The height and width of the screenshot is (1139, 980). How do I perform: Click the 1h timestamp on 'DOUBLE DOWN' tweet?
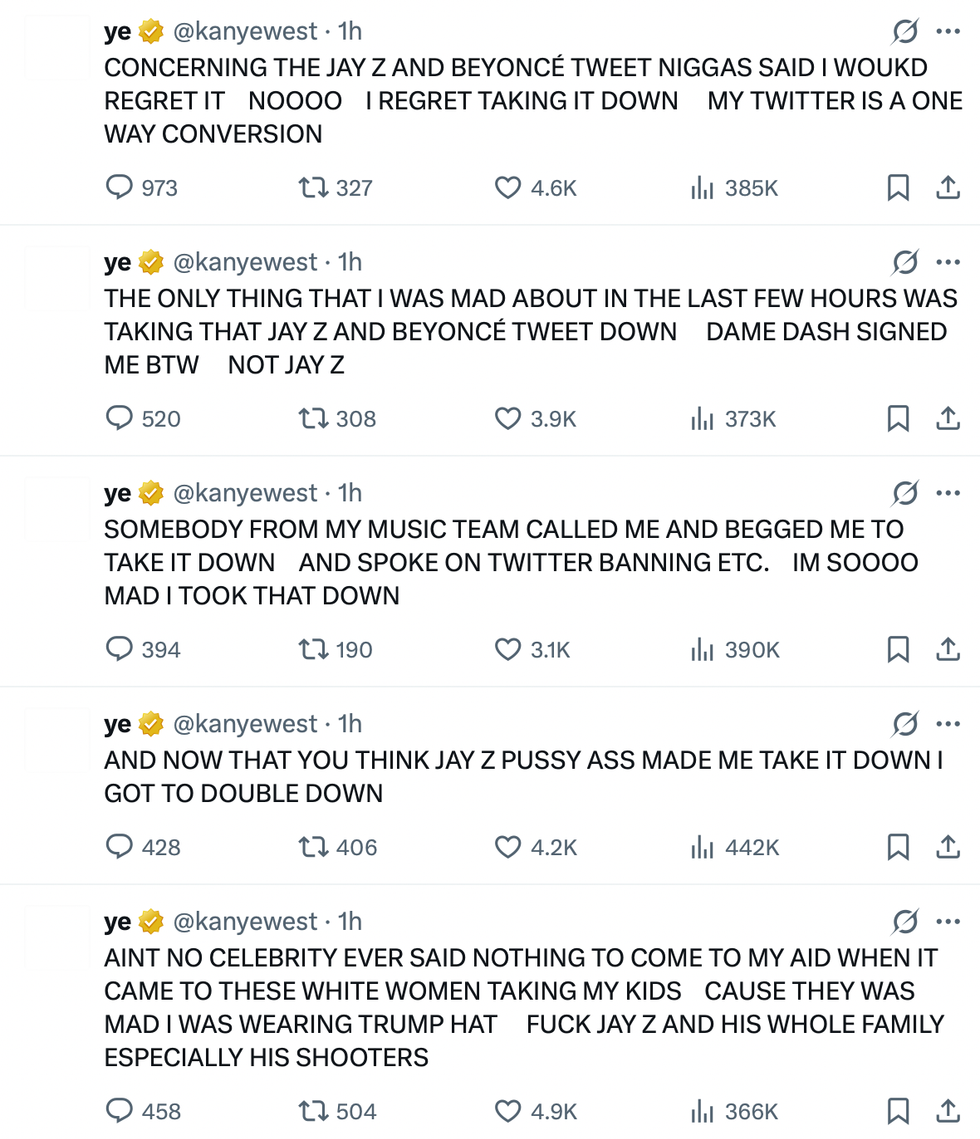pos(350,724)
